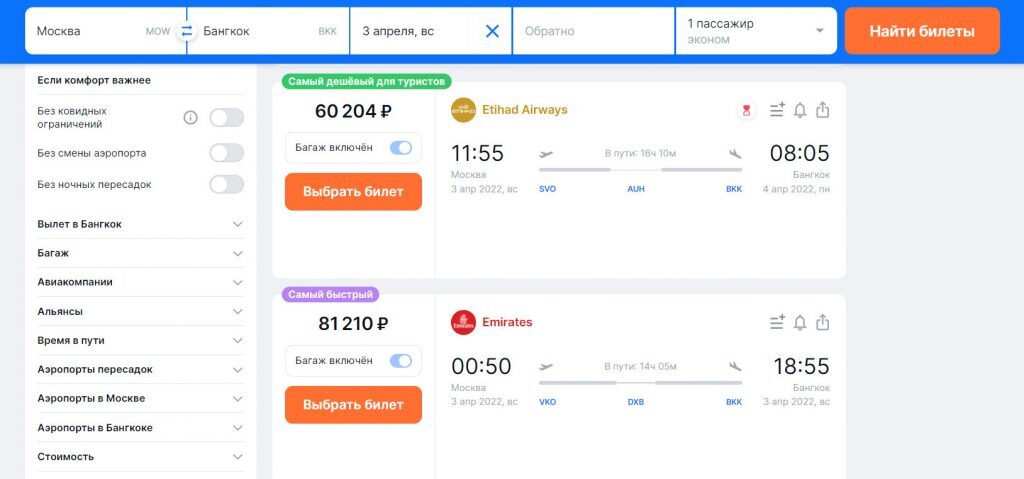Open the passenger and class dropdown
The image size is (1024, 479).
[x=756, y=31]
